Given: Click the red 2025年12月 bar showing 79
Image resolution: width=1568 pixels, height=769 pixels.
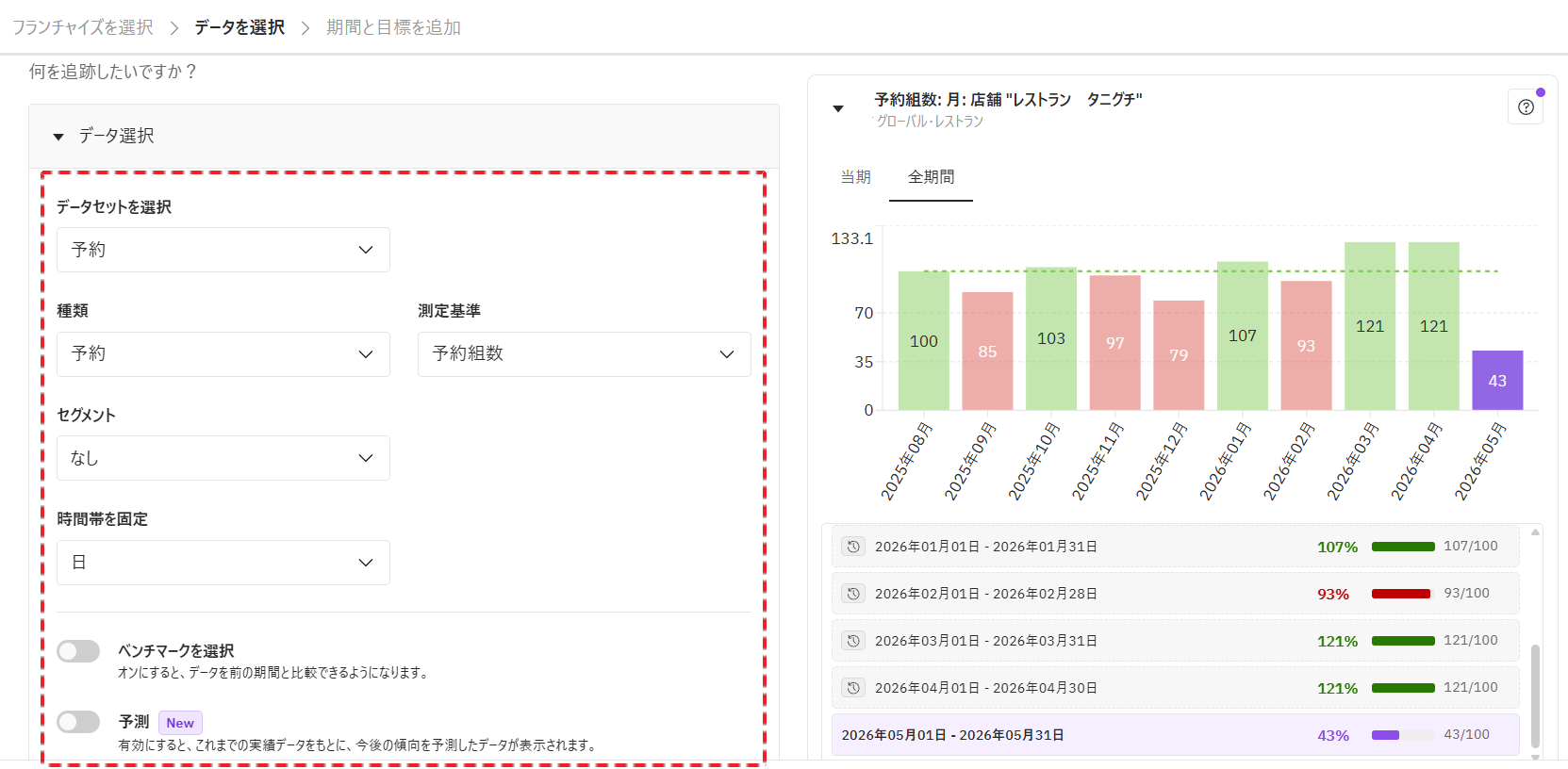Looking at the screenshot, I should 1179,355.
